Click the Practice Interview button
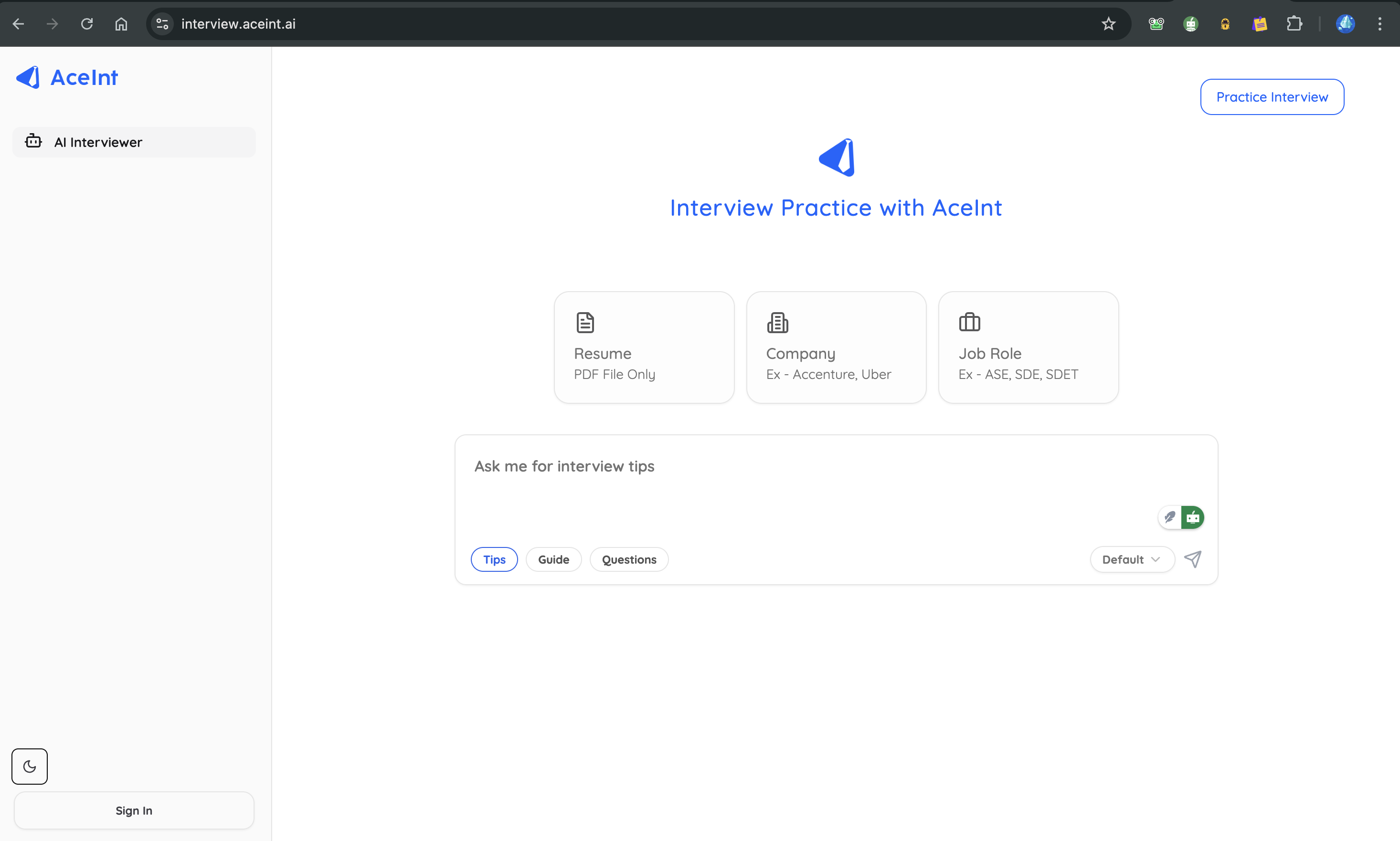The height and width of the screenshot is (841, 1400). pos(1272,97)
